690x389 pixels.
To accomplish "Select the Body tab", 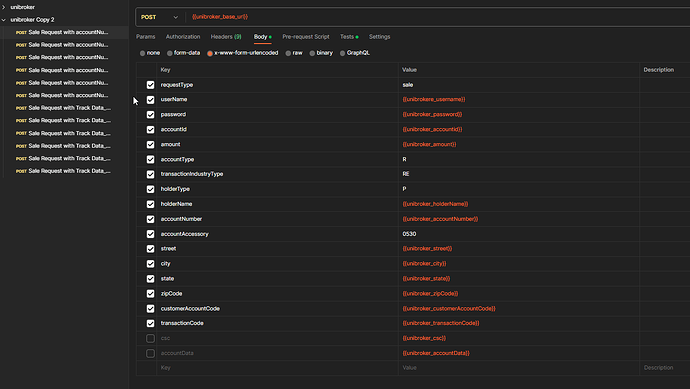I will (x=262, y=37).
